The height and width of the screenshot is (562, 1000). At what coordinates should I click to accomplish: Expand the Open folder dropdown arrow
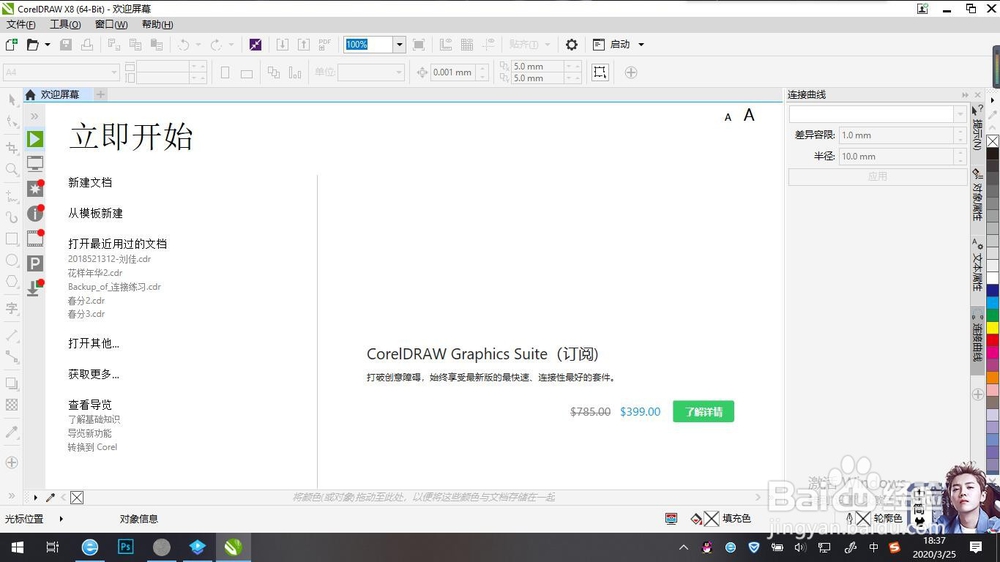(47, 45)
